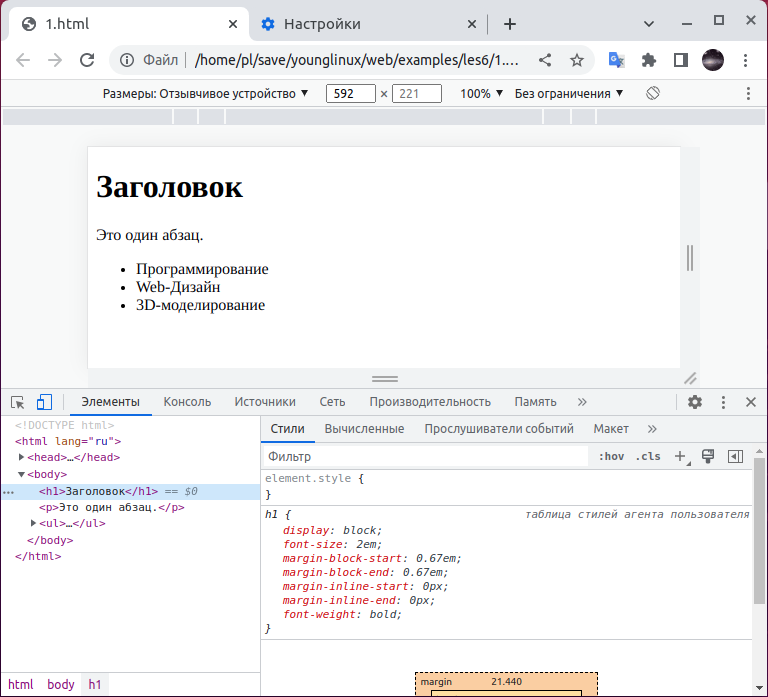Open the Память tab
This screenshot has height=697, width=768.
(x=535, y=402)
